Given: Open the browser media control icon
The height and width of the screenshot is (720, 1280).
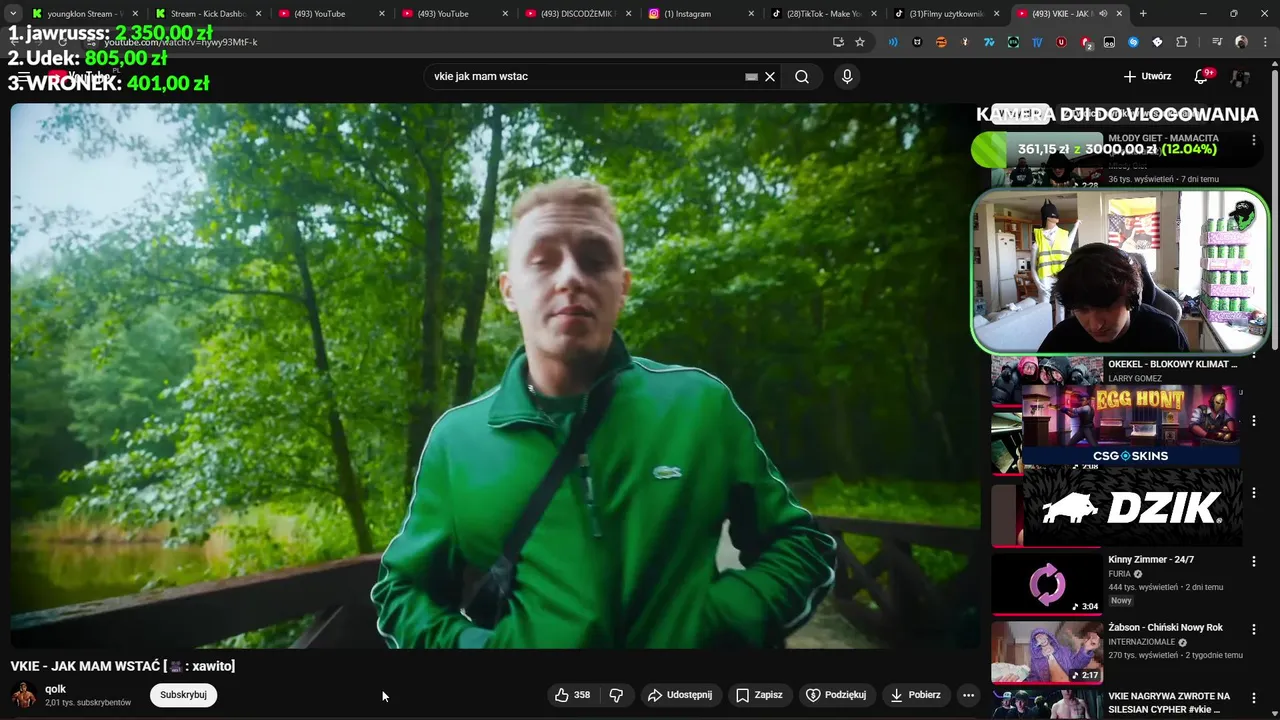Looking at the screenshot, I should tap(1217, 42).
